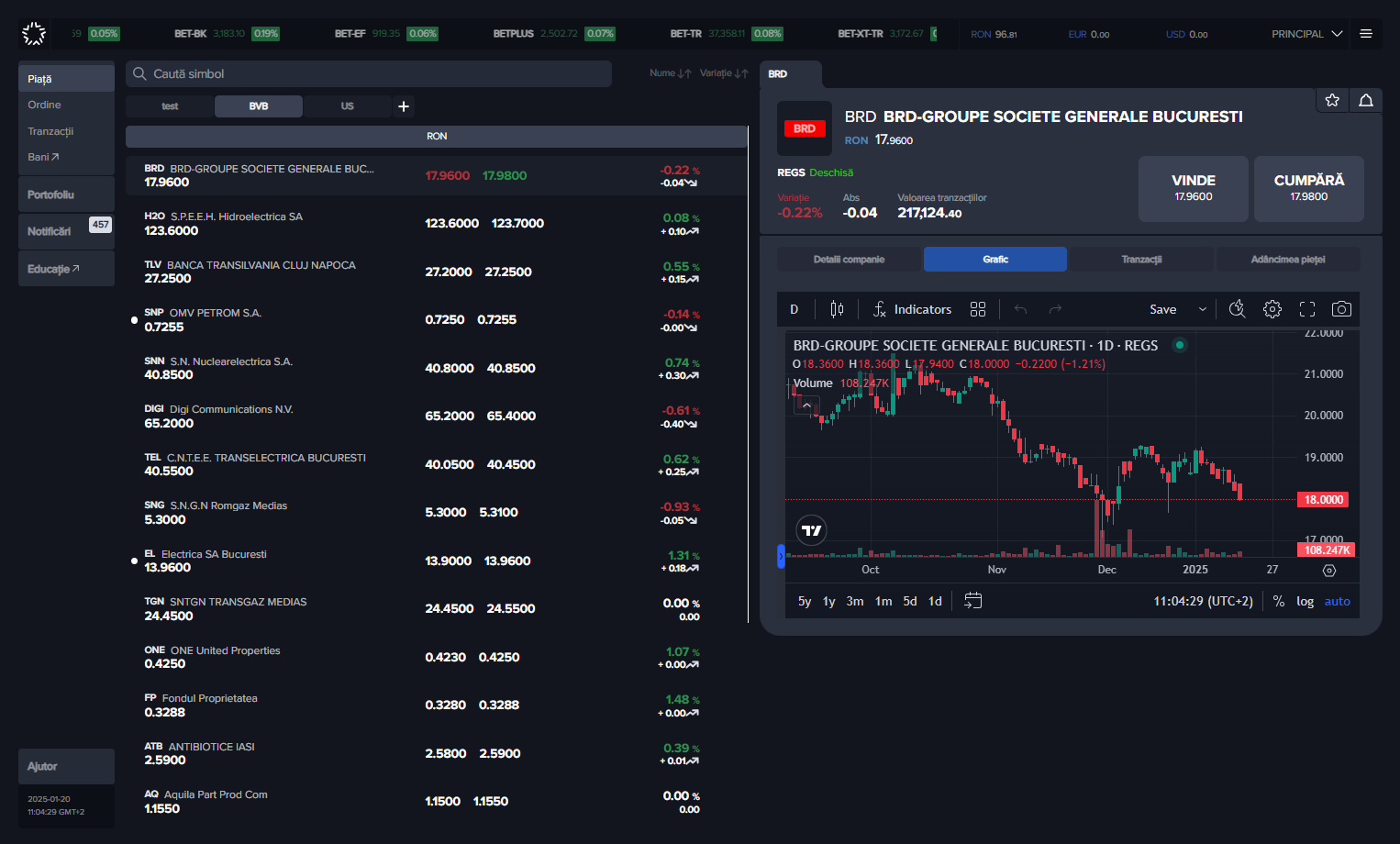Collapse the Volume indicator legend
1400x844 pixels.
tap(807, 405)
